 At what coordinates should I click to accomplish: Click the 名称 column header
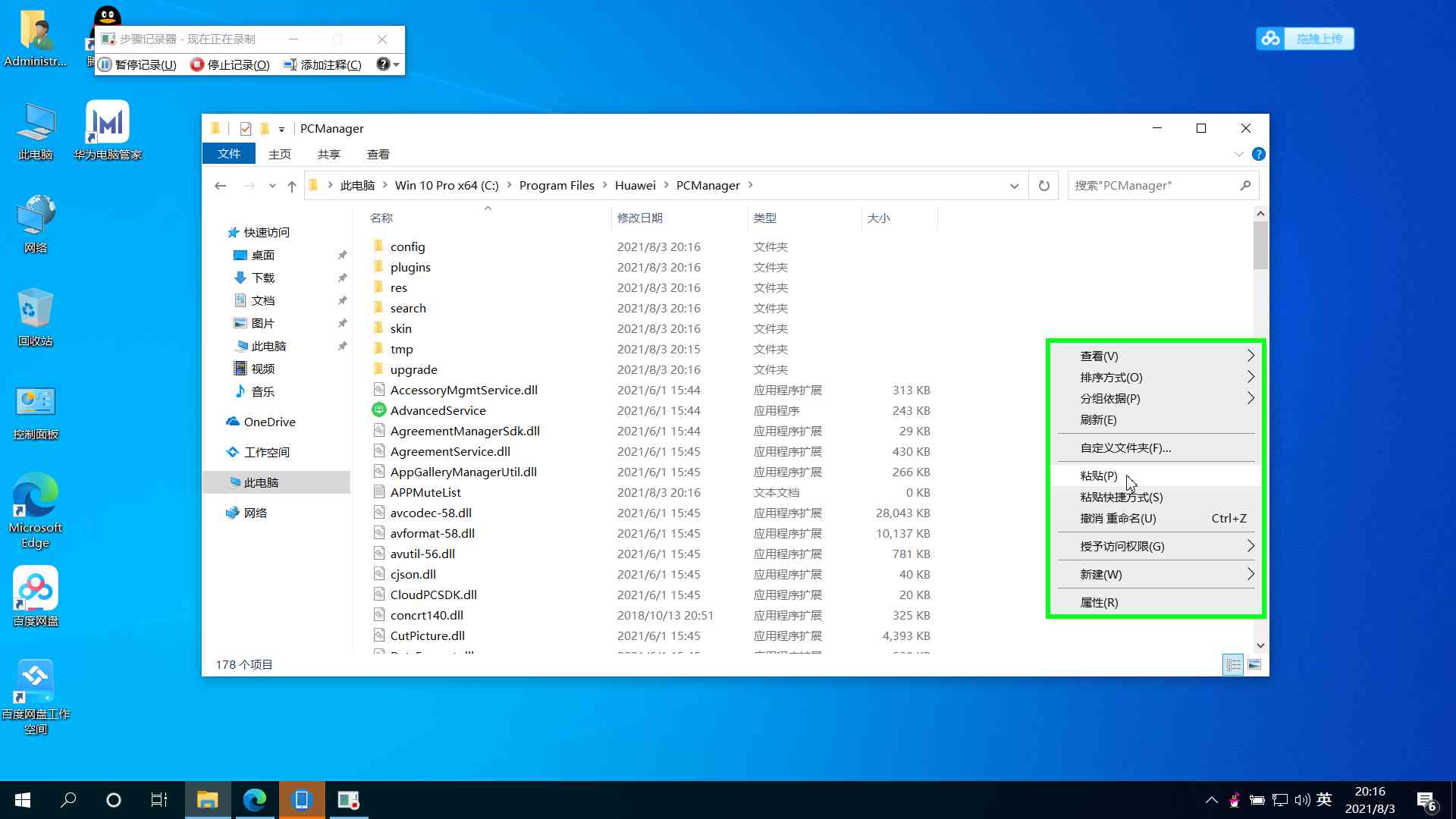click(x=381, y=218)
